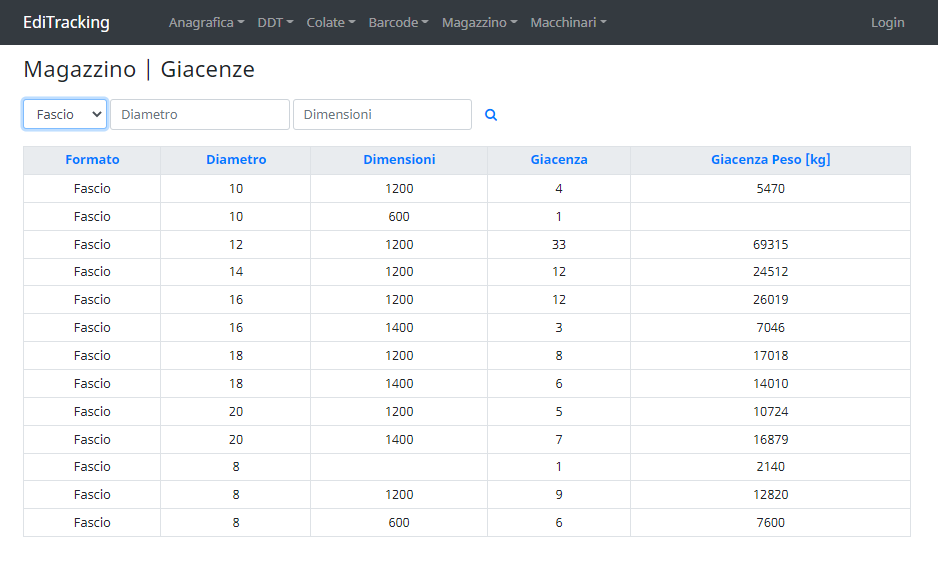Open the Magazzino dropdown menu
This screenshot has height=568, width=938.
click(x=479, y=22)
